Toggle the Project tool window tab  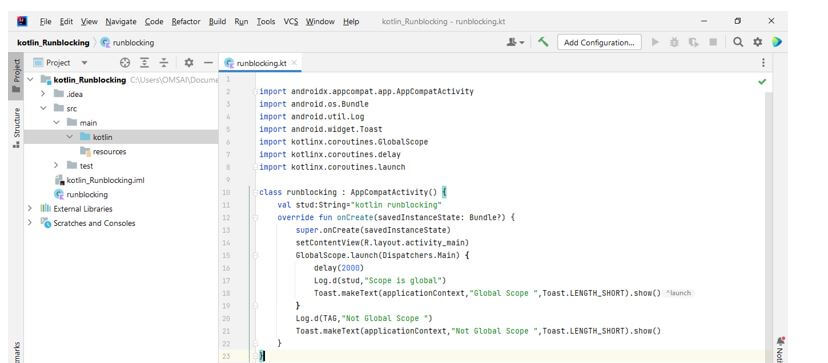pos(16,76)
